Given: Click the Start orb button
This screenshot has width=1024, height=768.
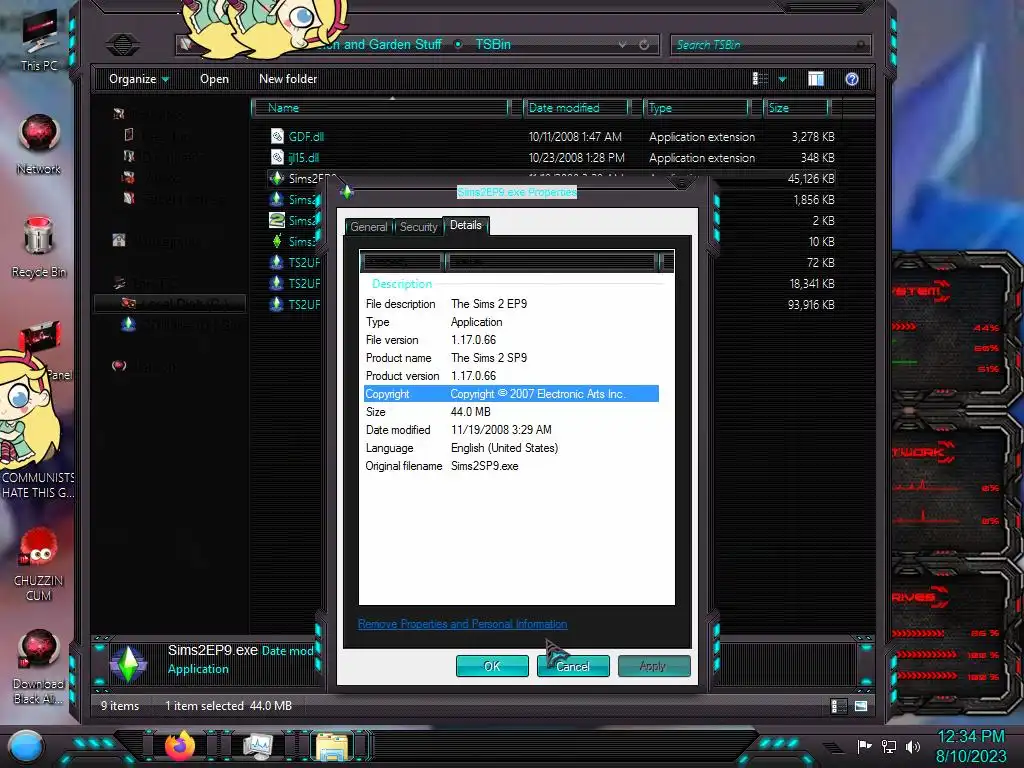Looking at the screenshot, I should 26,746.
